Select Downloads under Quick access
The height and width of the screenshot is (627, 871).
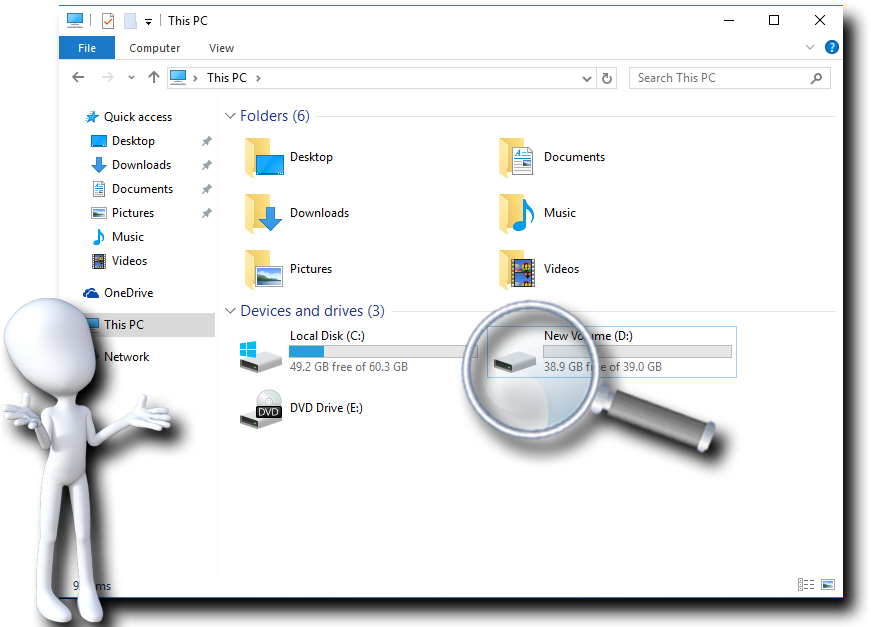pos(140,165)
